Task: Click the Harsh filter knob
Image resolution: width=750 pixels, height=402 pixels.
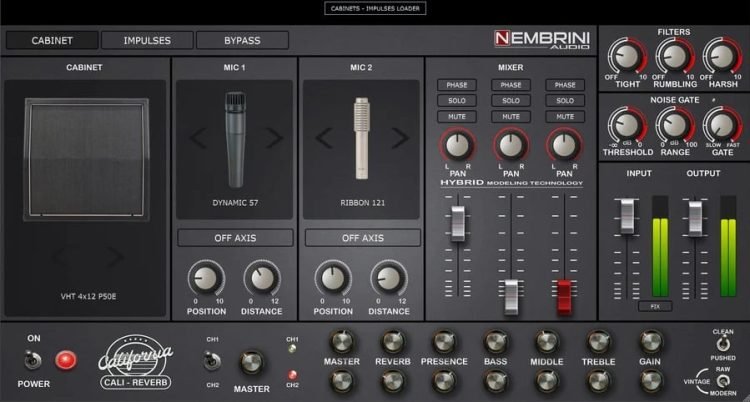Action: pos(721,55)
